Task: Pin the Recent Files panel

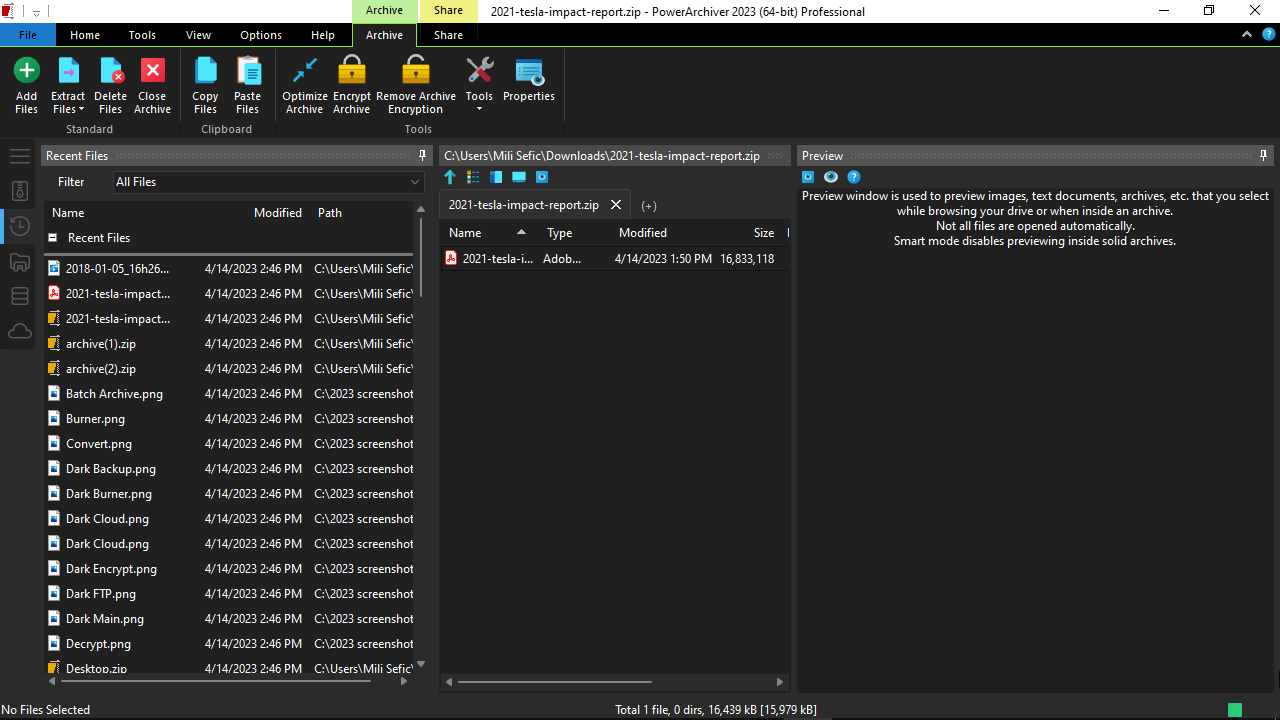Action: coord(421,155)
